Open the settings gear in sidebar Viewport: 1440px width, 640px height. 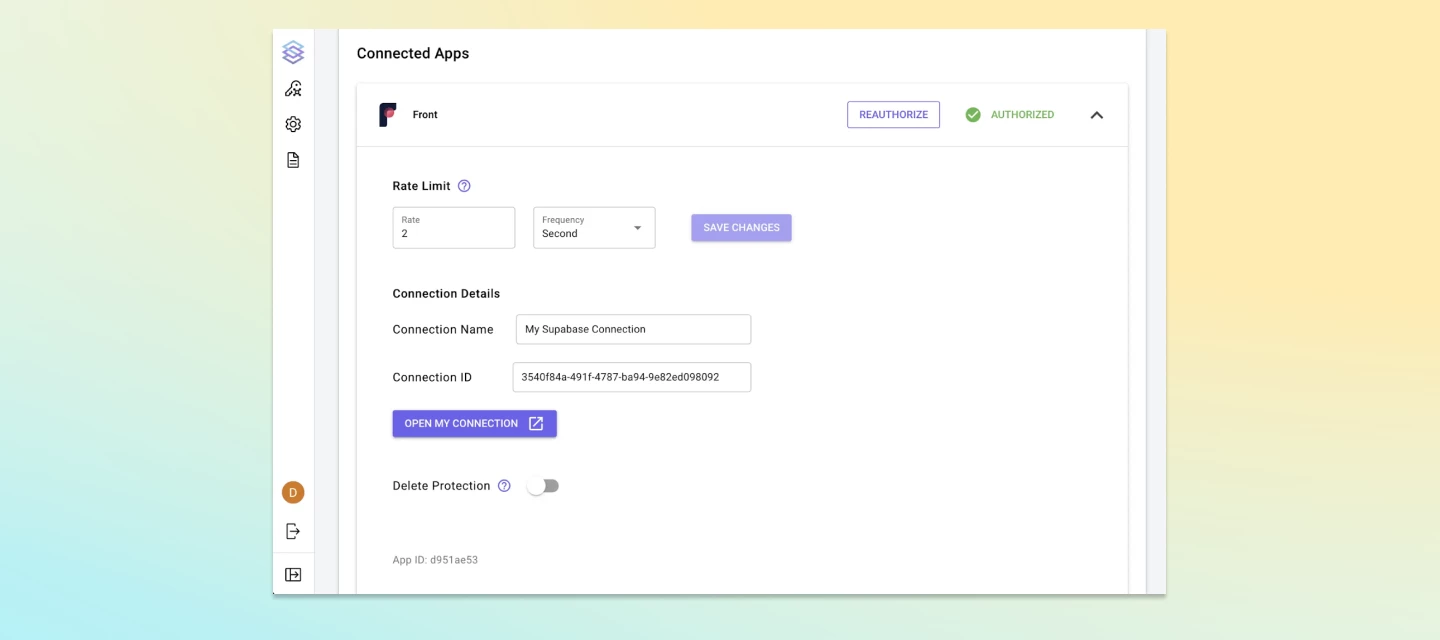tap(293, 124)
